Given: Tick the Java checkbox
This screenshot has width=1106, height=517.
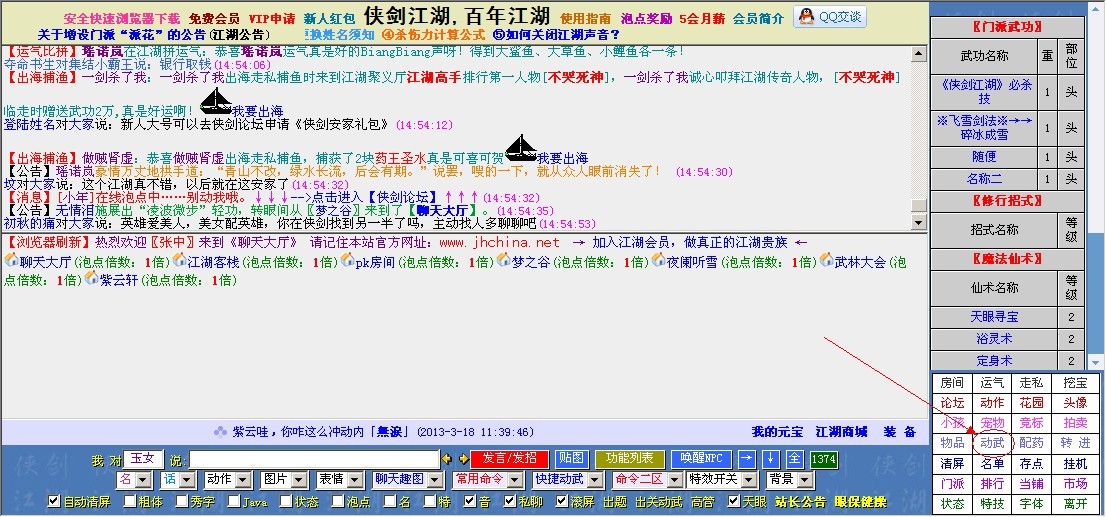Looking at the screenshot, I should tap(233, 502).
